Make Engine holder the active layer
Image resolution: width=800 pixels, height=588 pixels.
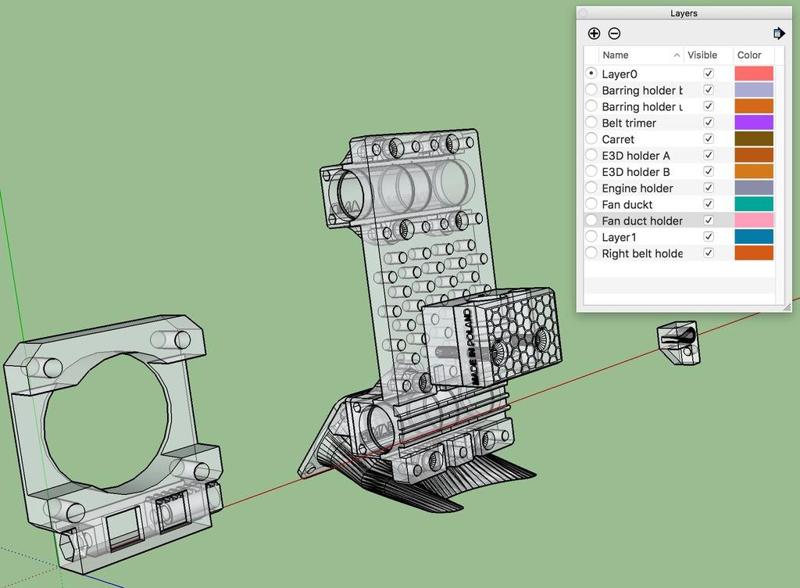pyautogui.click(x=591, y=188)
